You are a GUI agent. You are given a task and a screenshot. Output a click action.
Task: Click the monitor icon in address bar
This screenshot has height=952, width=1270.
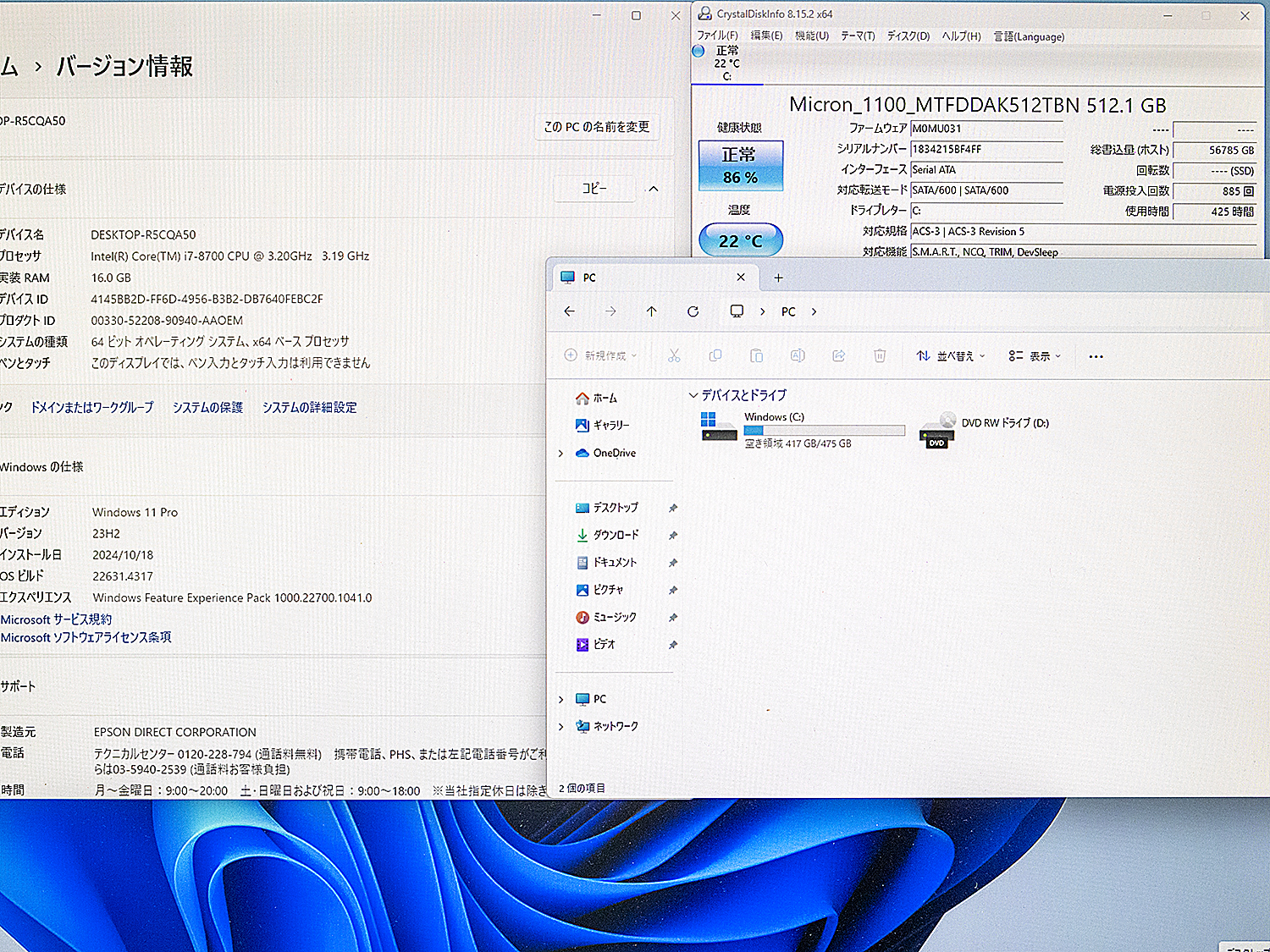pos(737,311)
